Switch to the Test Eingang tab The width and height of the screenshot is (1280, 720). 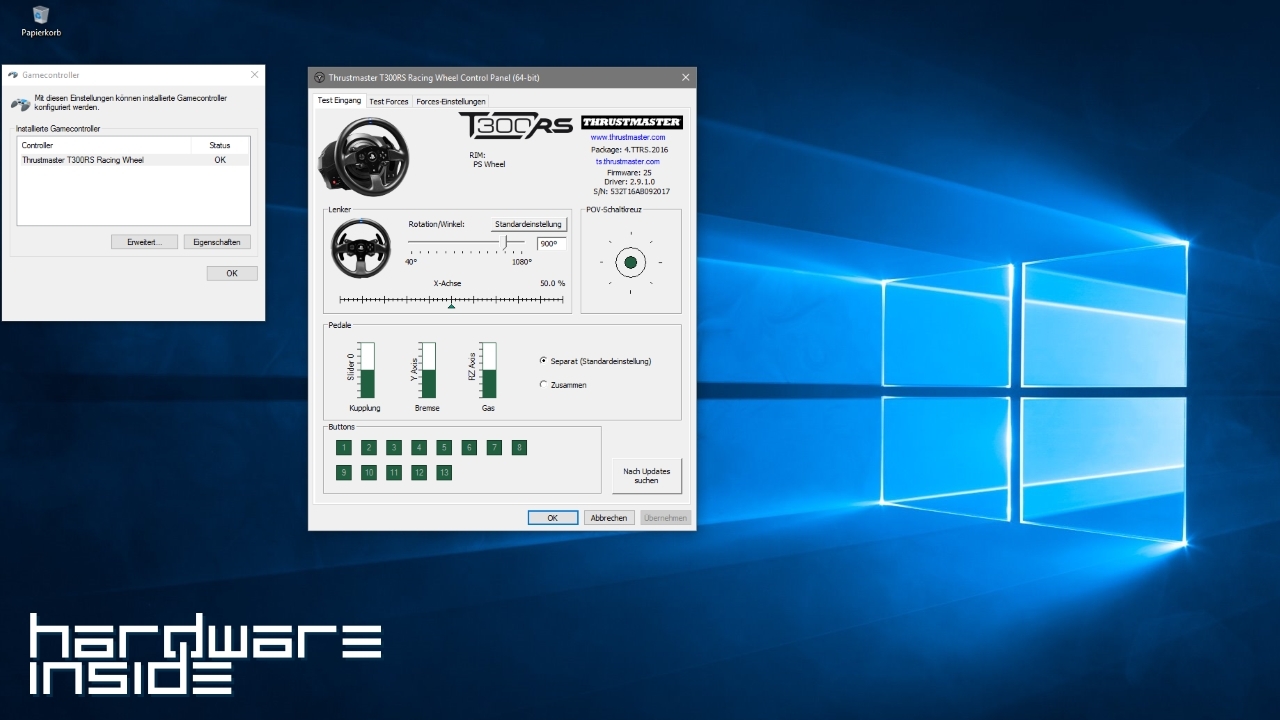(x=339, y=100)
